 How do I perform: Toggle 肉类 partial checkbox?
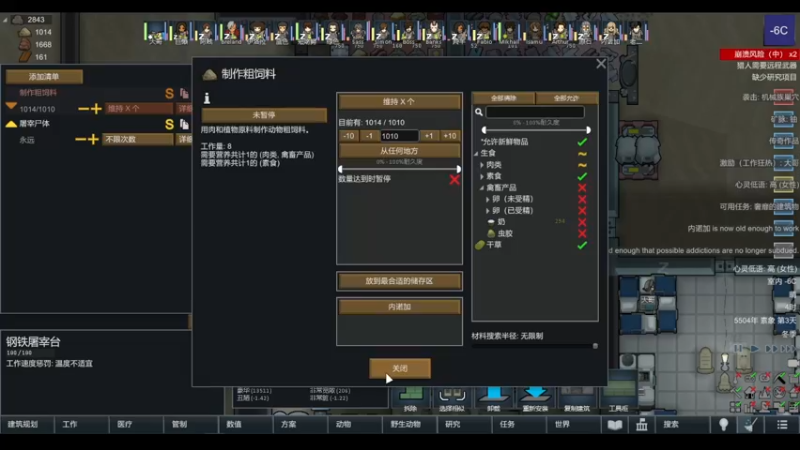point(582,165)
